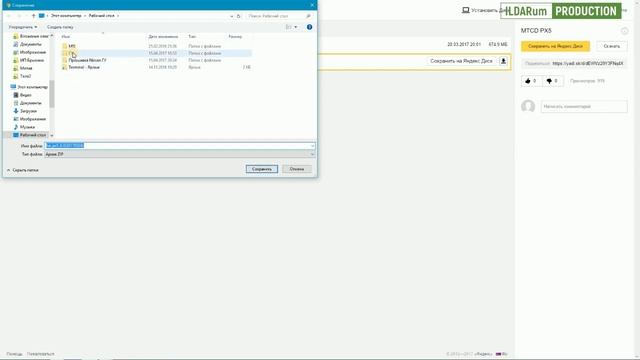Click the Отмена button in dialog
This screenshot has width=640, height=360.
297,169
